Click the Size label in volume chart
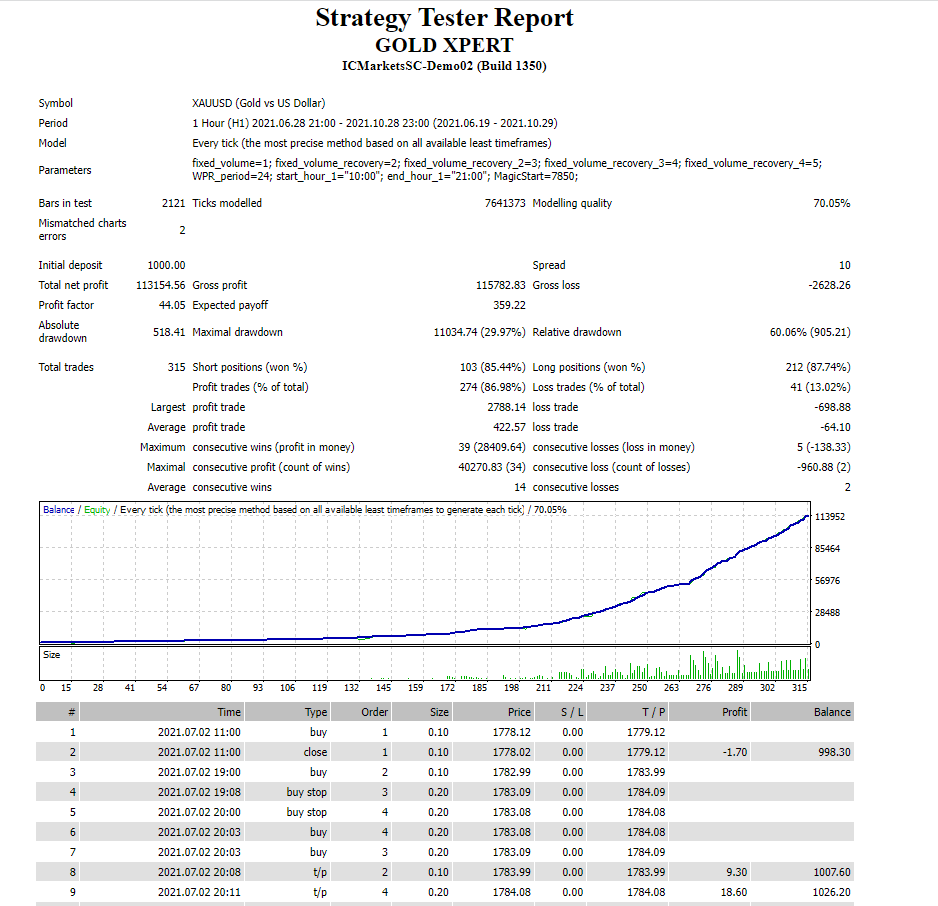The height and width of the screenshot is (906, 938). pyautogui.click(x=51, y=655)
